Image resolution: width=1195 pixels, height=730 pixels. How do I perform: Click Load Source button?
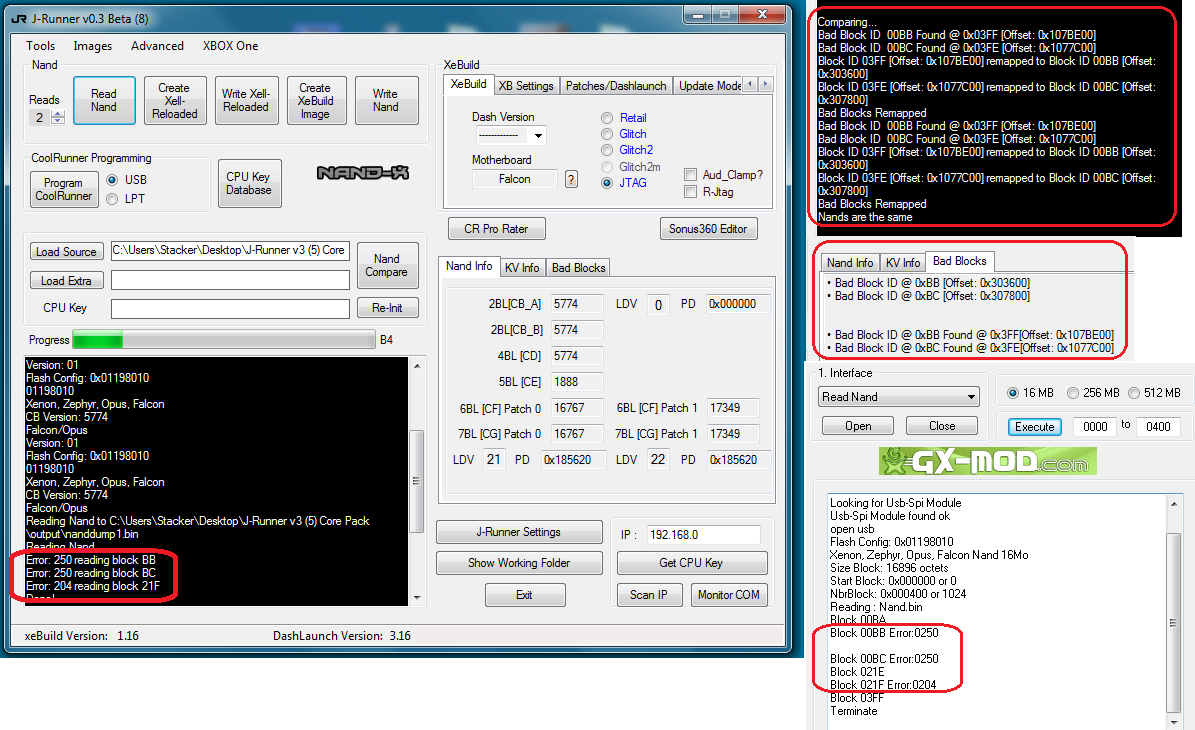[66, 251]
